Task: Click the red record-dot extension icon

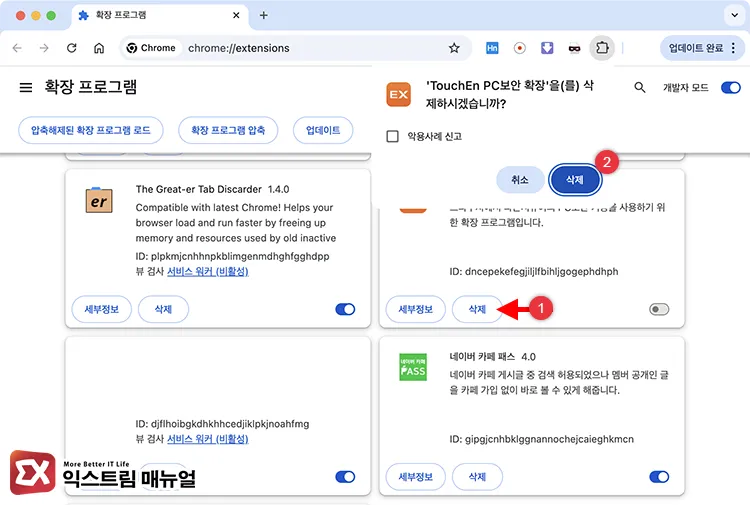Action: click(519, 48)
